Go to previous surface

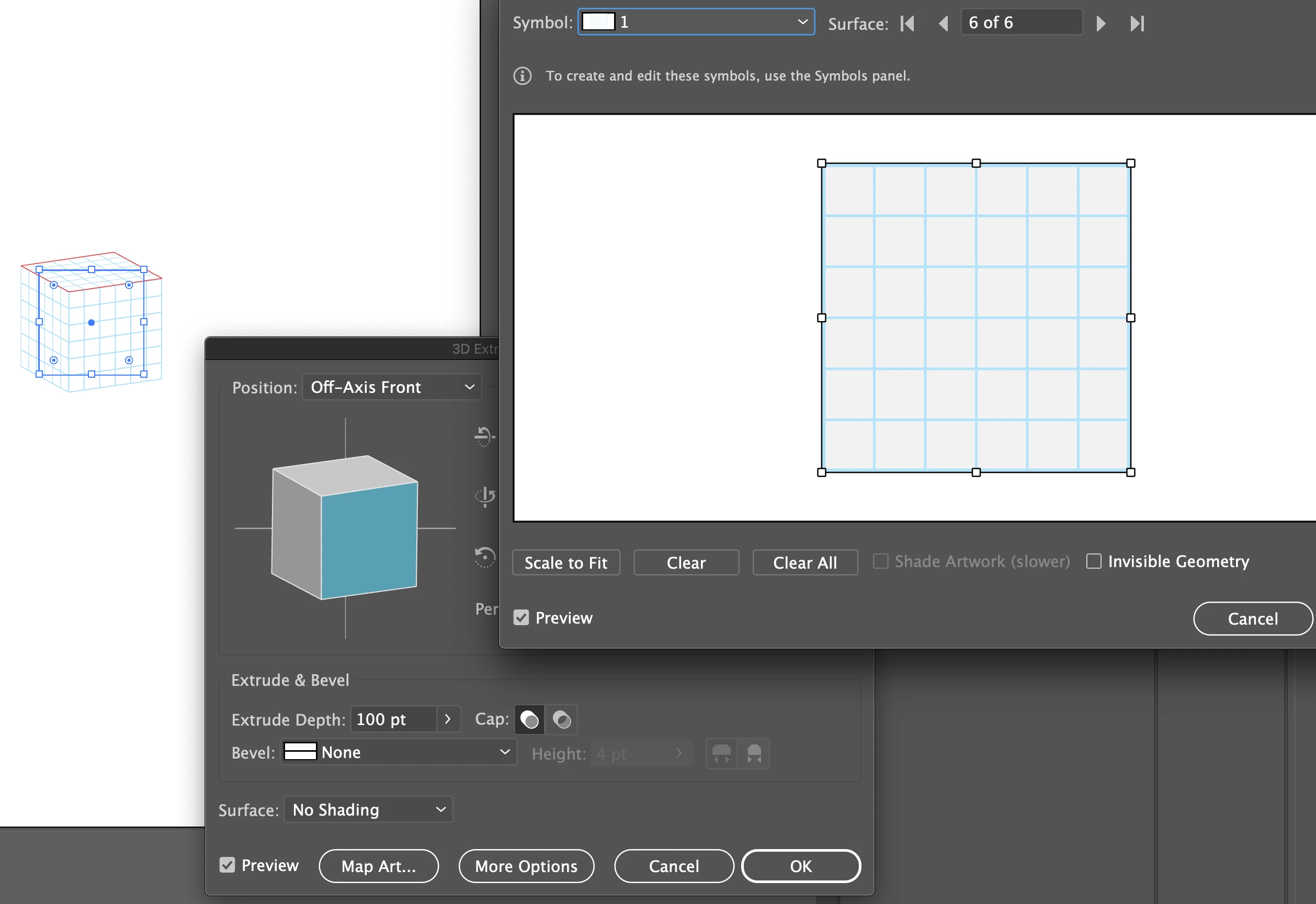pos(944,23)
